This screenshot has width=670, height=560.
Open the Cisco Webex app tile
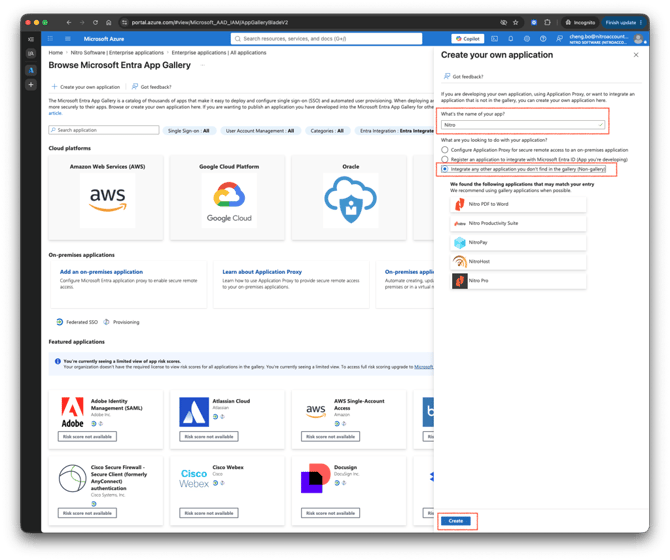click(227, 491)
